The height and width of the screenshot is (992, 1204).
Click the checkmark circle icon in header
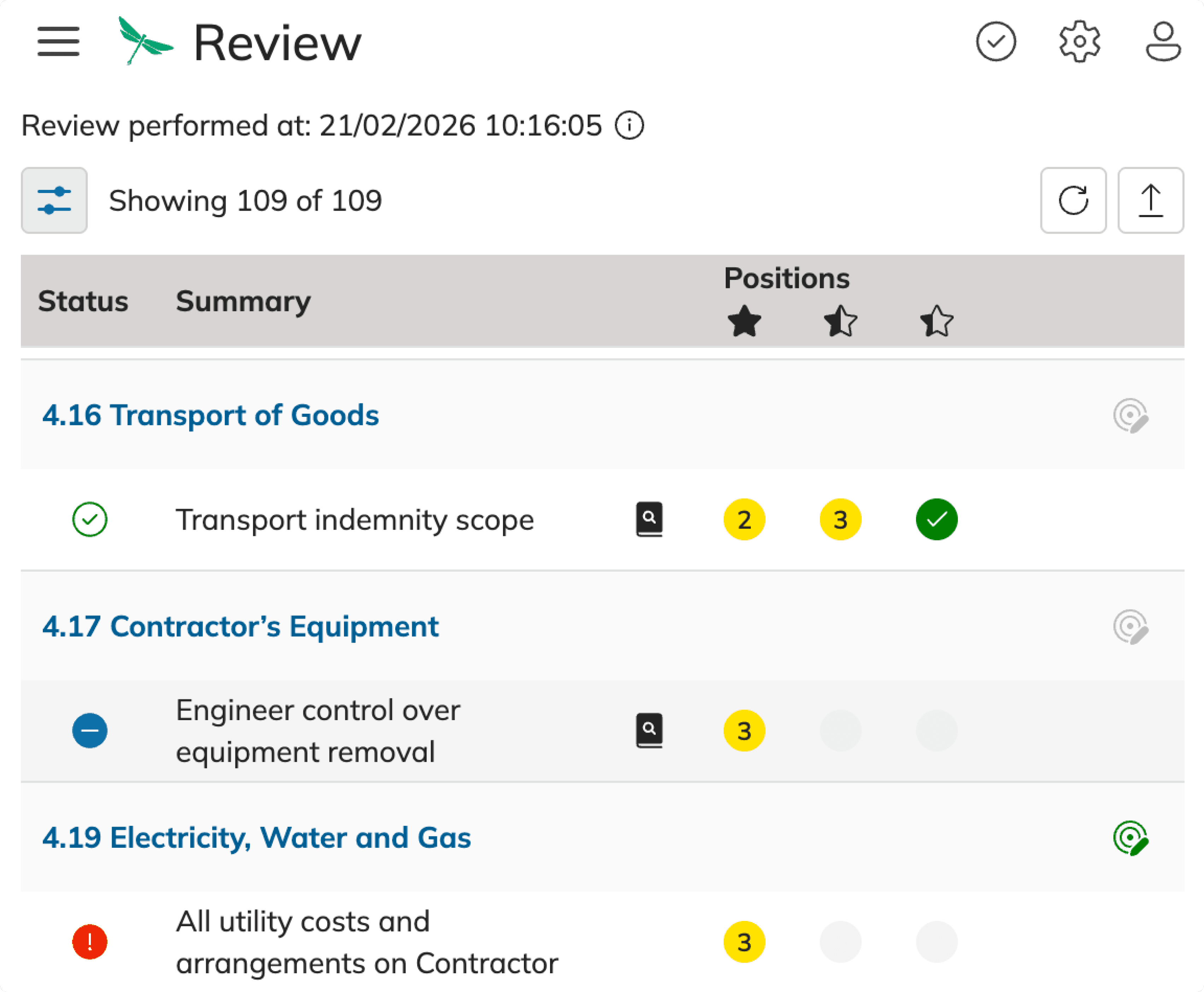point(995,42)
